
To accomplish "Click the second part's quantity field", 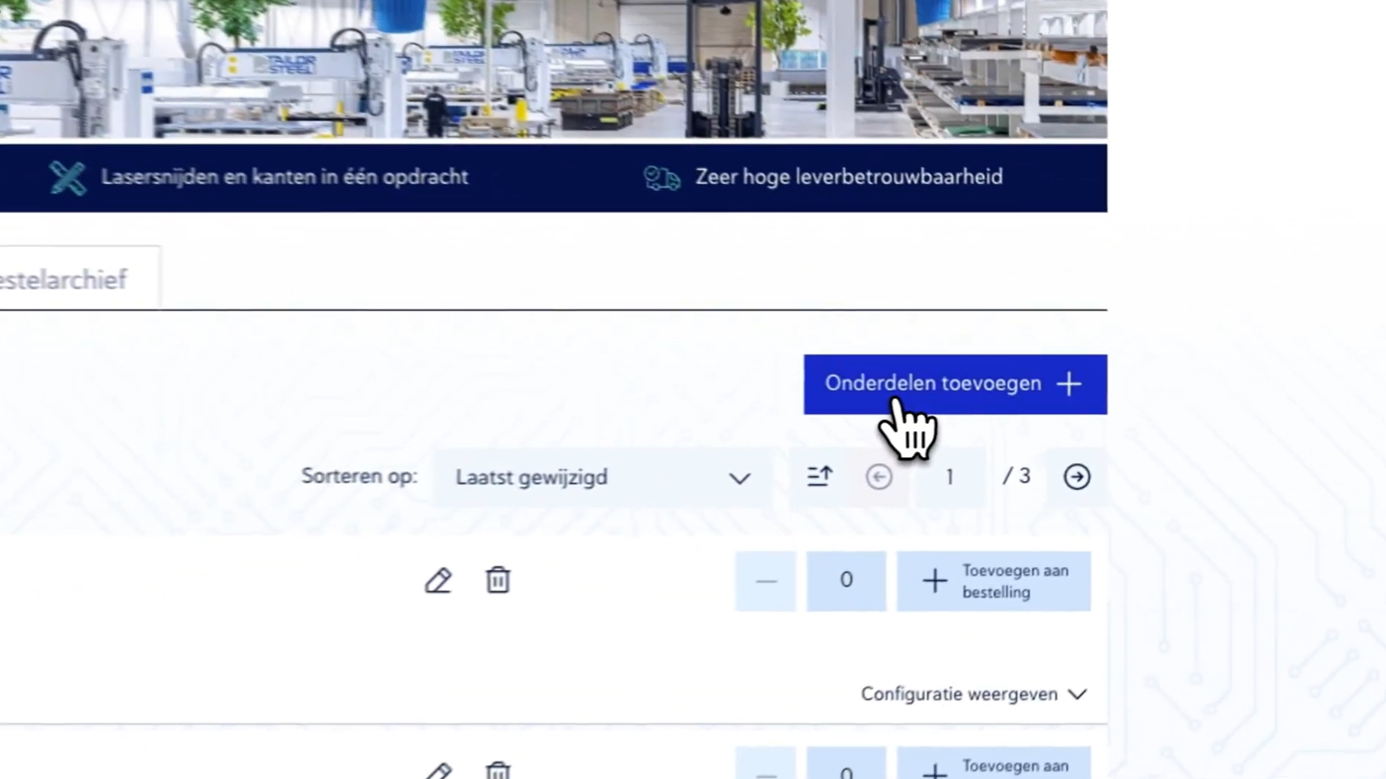I will click(846, 770).
